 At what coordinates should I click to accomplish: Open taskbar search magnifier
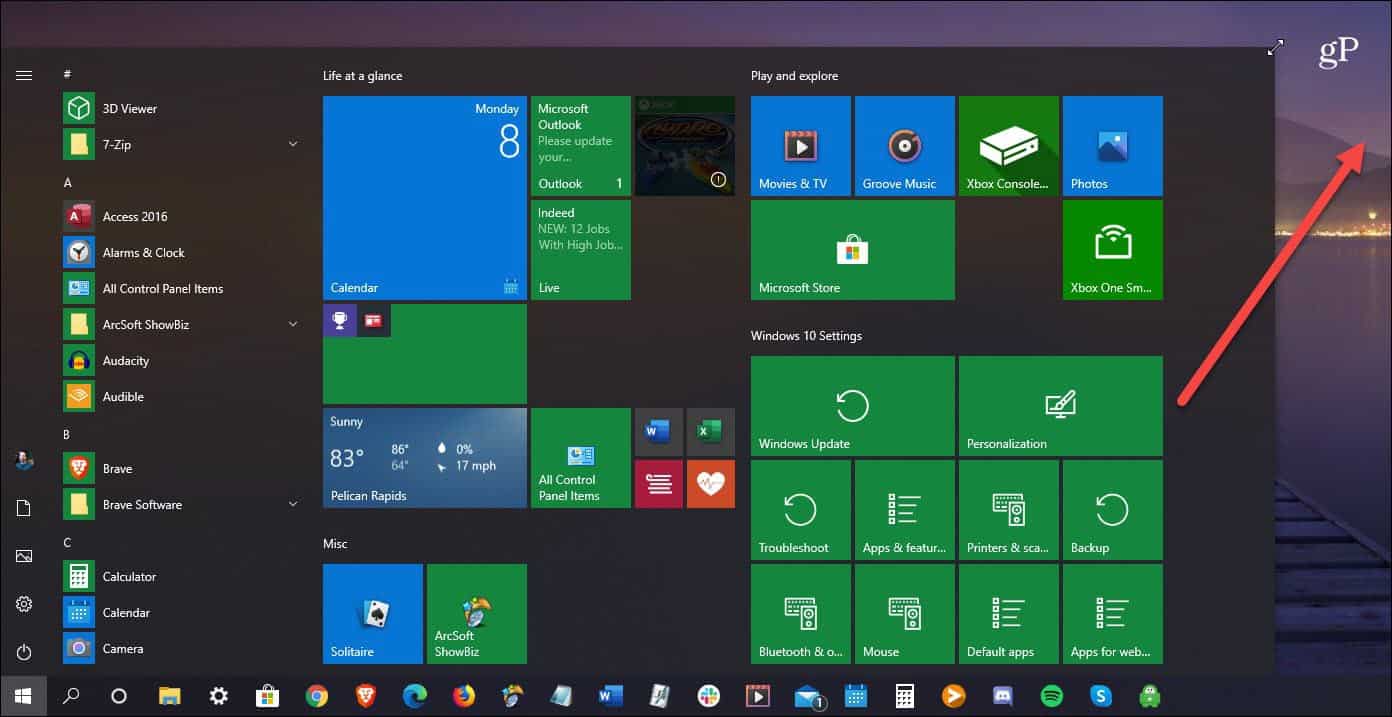coord(71,696)
